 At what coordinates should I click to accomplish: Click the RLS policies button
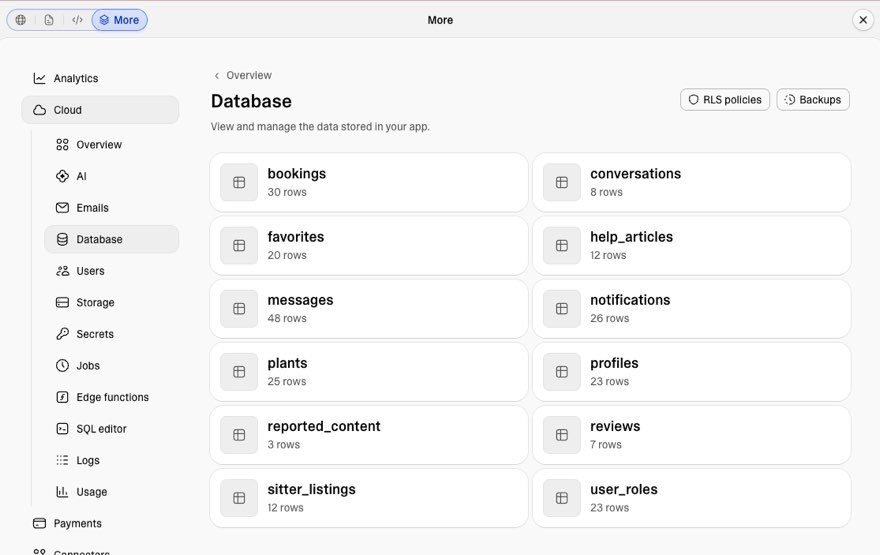point(725,100)
